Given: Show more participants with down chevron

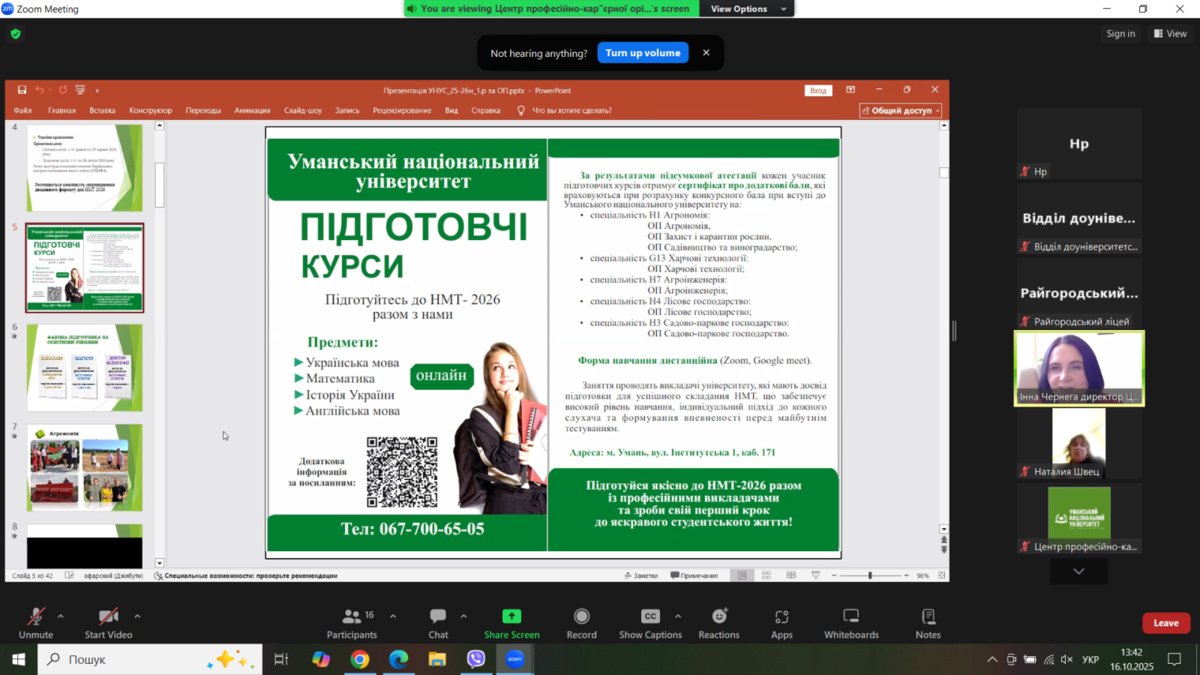Looking at the screenshot, I should (1078, 571).
